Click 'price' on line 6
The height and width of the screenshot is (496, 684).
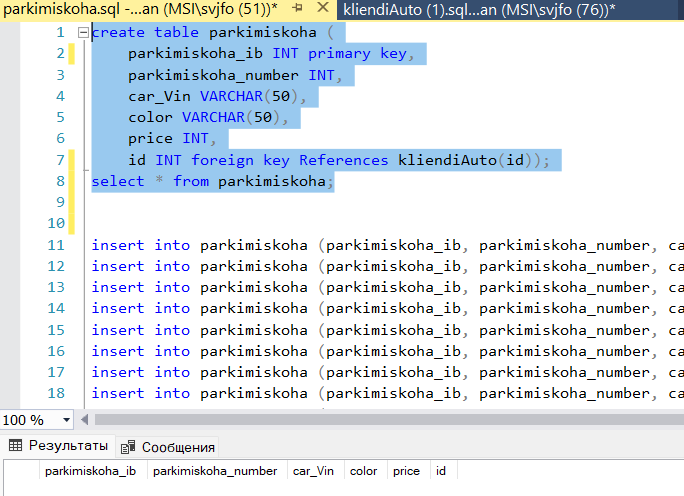point(150,139)
